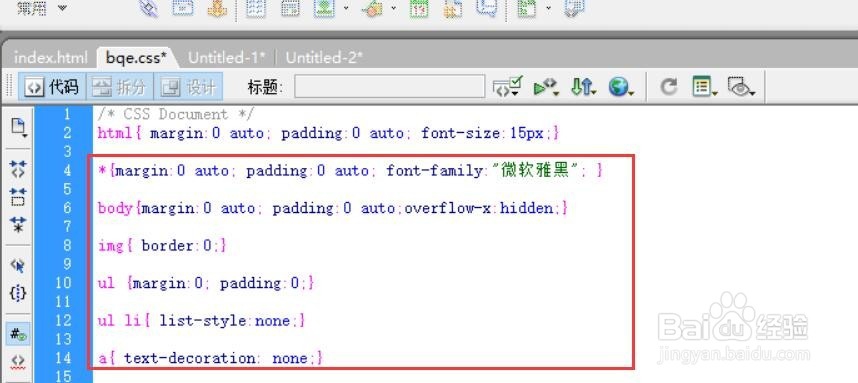The width and height of the screenshot is (858, 383).
Task: Toggle line numbers icon
Action: 18,333
